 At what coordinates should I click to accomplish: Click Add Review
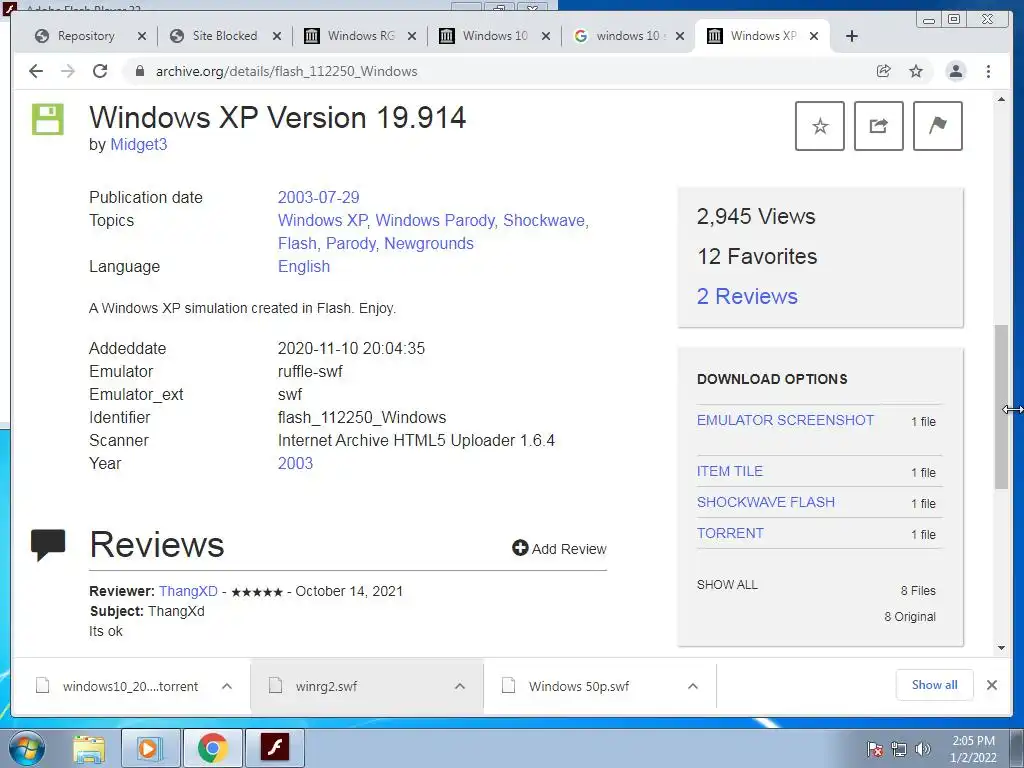coord(559,549)
